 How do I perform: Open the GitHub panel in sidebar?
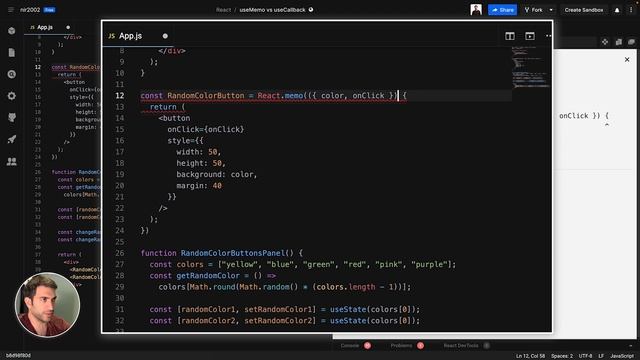point(12,118)
